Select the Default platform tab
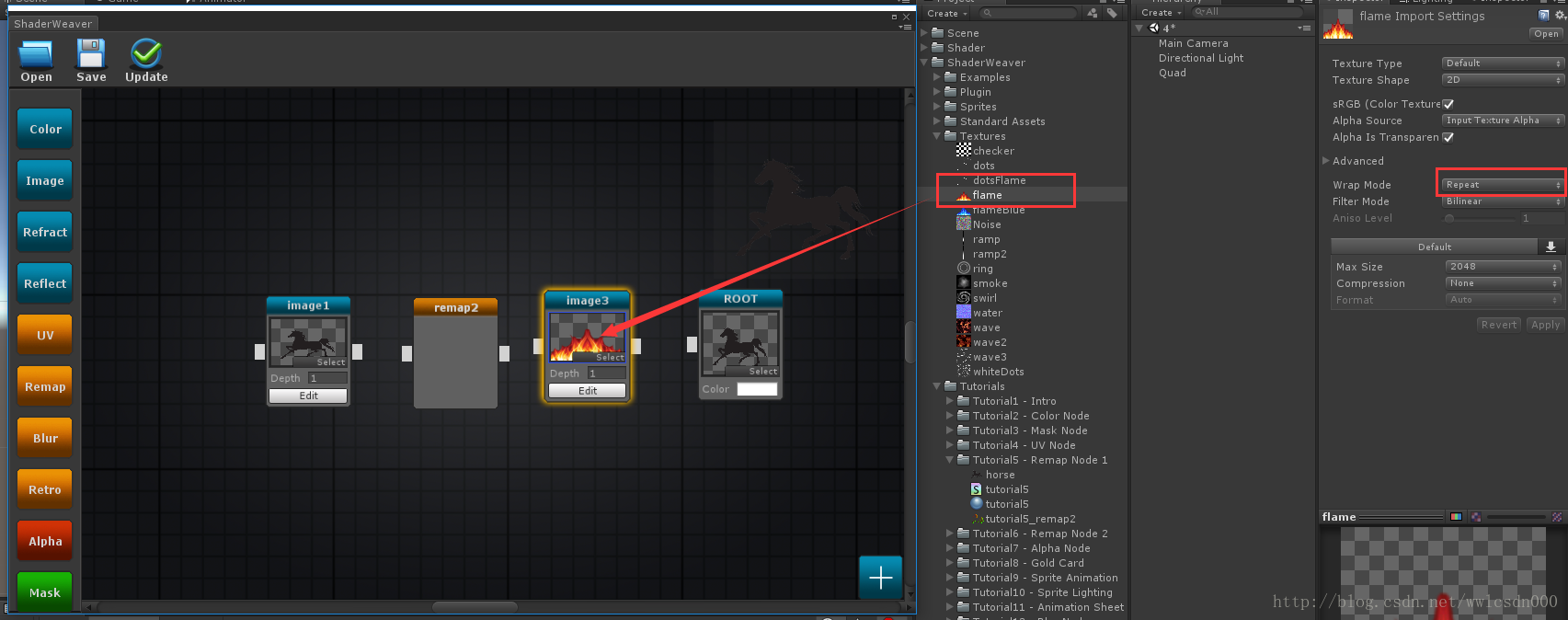Screen dimensions: 1568x620 1435,247
